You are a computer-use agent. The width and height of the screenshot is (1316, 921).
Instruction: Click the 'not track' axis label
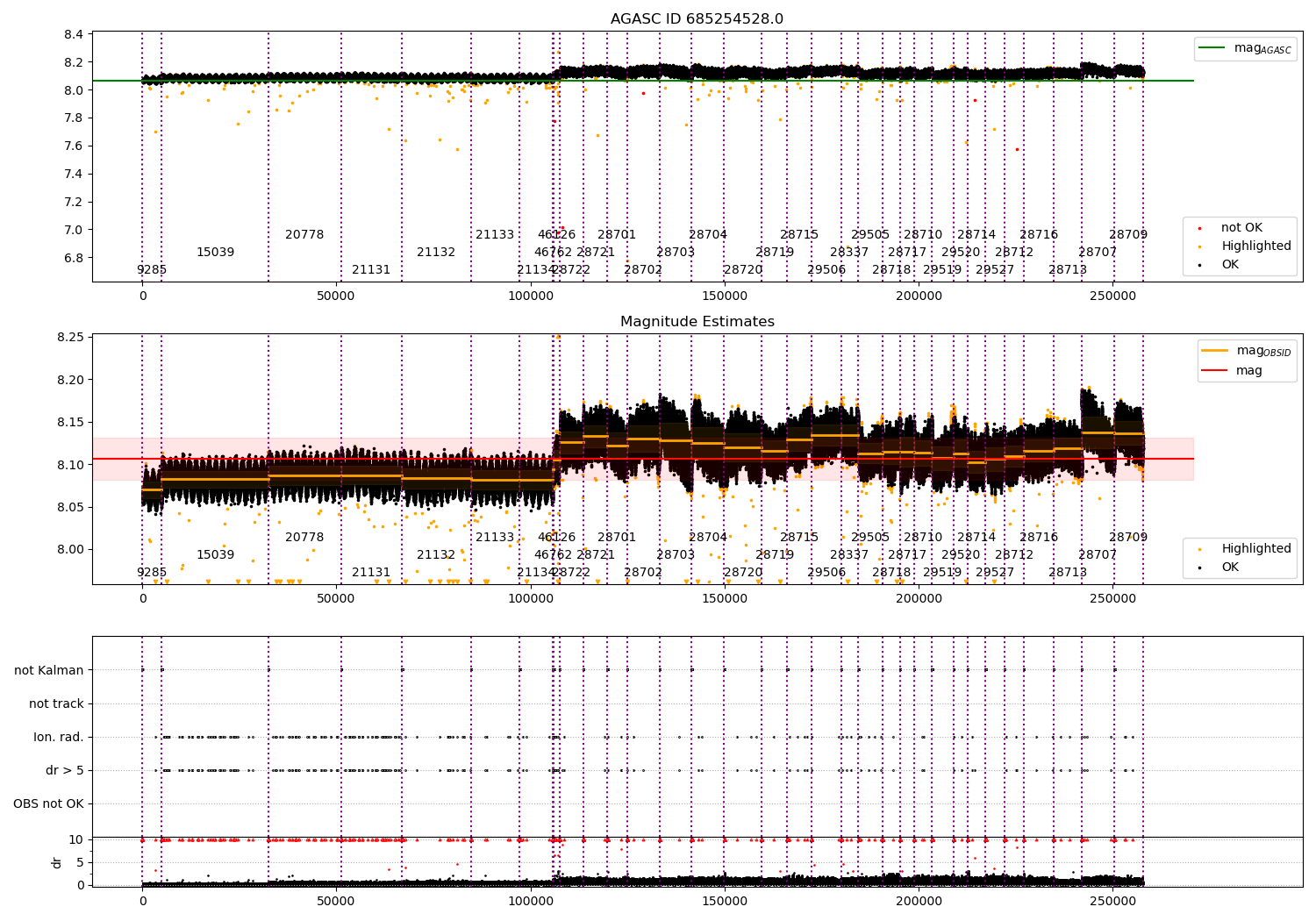(x=56, y=703)
